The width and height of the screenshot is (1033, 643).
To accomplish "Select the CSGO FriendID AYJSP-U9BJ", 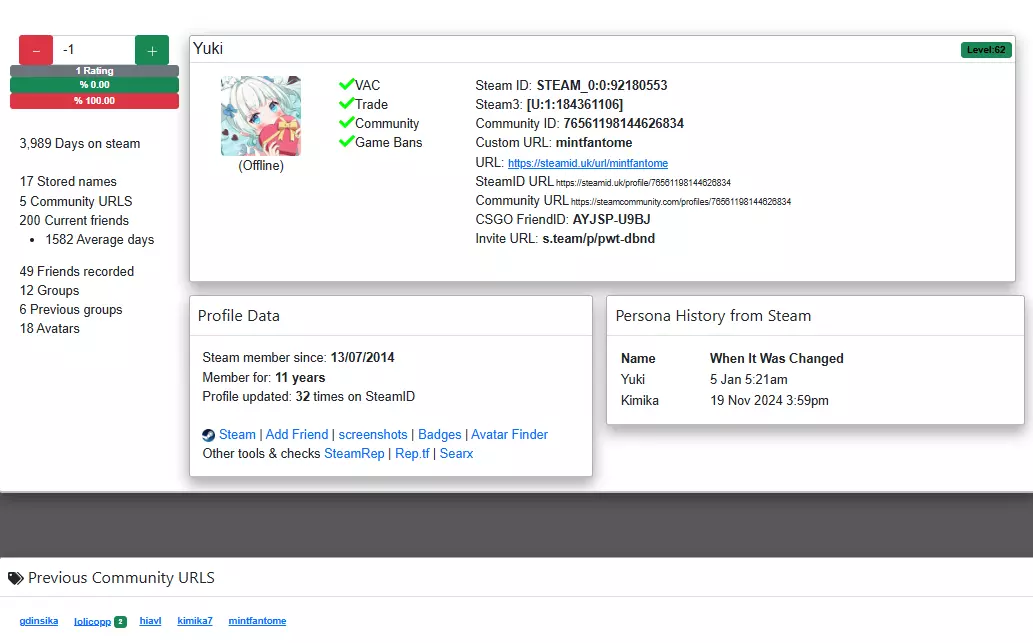I will (611, 219).
